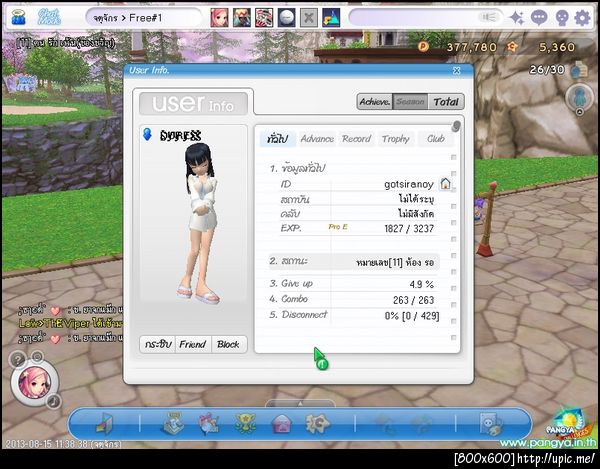Open the Club tab
This screenshot has height=469, width=600.
tap(435, 139)
